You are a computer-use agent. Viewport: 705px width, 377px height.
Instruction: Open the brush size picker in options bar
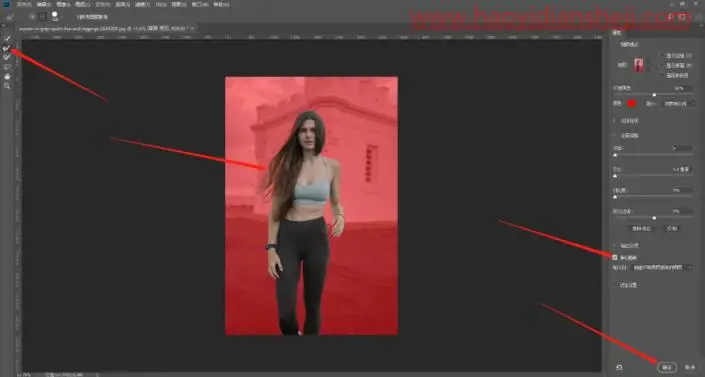[55, 17]
